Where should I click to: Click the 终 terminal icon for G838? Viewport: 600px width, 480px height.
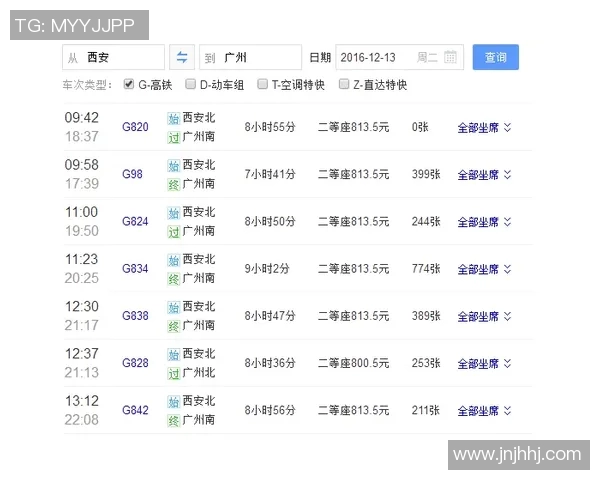pos(174,327)
